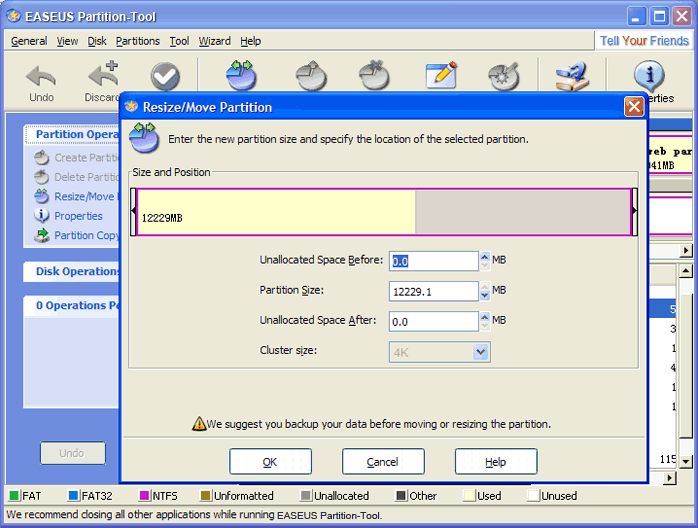The image size is (698, 528).
Task: Click the Resize/Move partition toolbar icon
Action: [243, 75]
